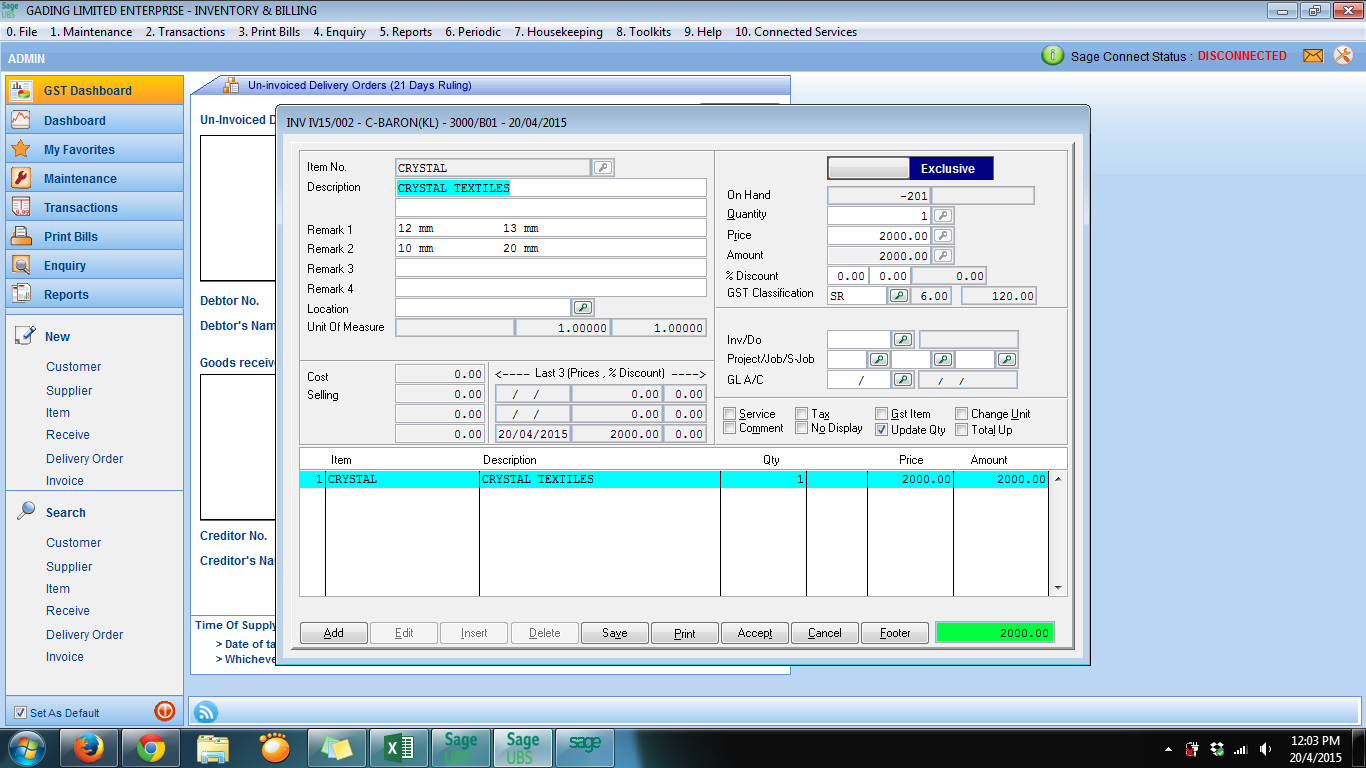Open Maintenance in the sidebar
This screenshot has height=768, width=1366.
(x=95, y=178)
